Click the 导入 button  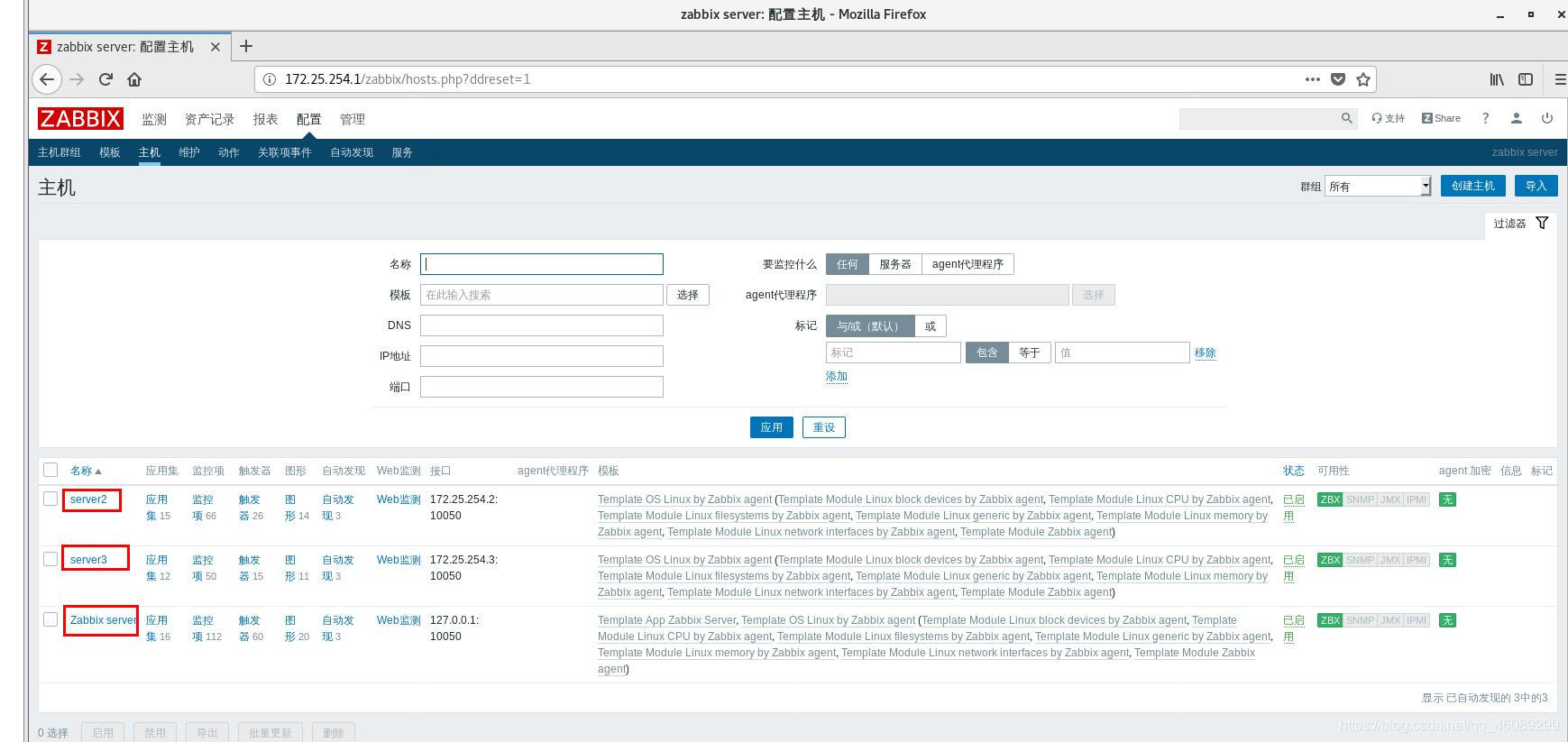point(1536,186)
